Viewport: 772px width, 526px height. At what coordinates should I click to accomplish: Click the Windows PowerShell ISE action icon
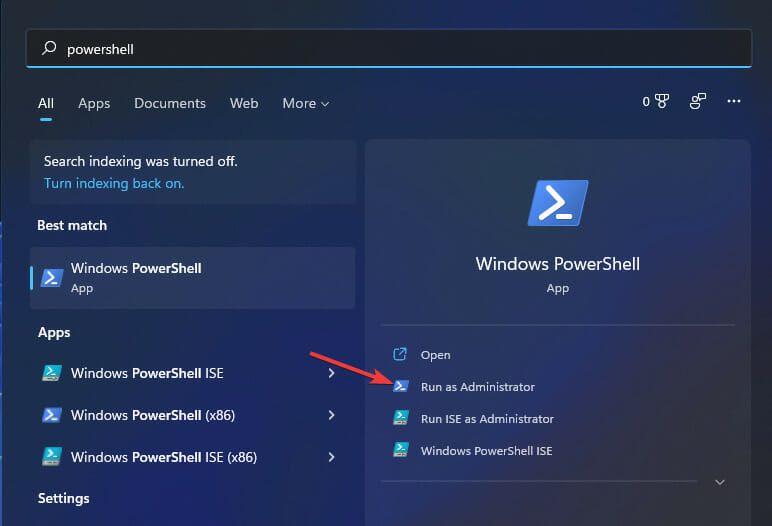pos(401,450)
